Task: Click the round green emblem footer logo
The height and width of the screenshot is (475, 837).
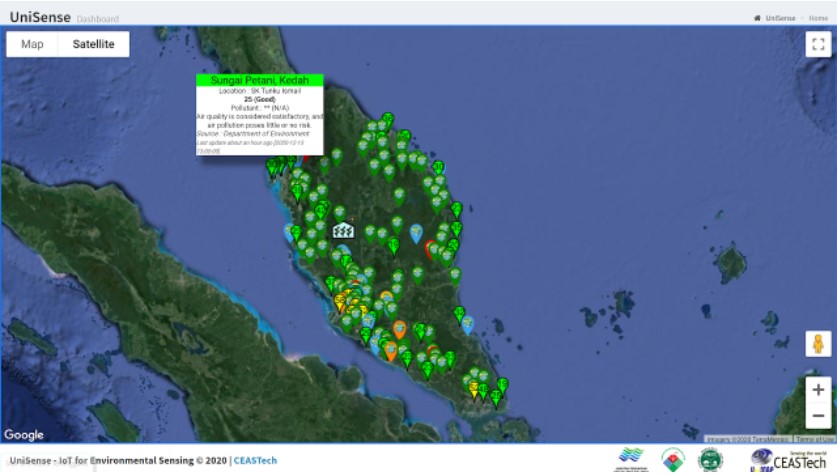Action: (x=710, y=460)
